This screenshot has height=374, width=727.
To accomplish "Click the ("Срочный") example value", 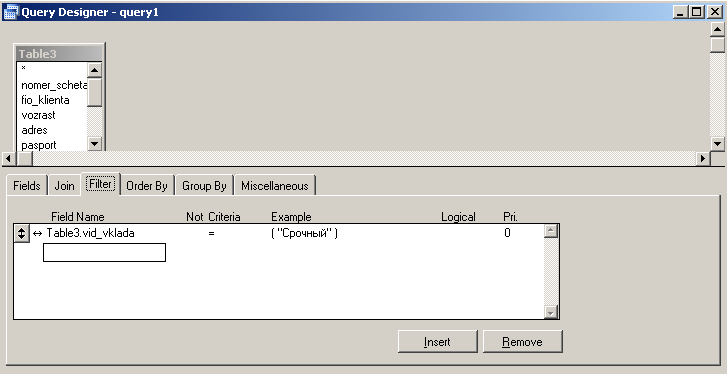I will (x=305, y=233).
